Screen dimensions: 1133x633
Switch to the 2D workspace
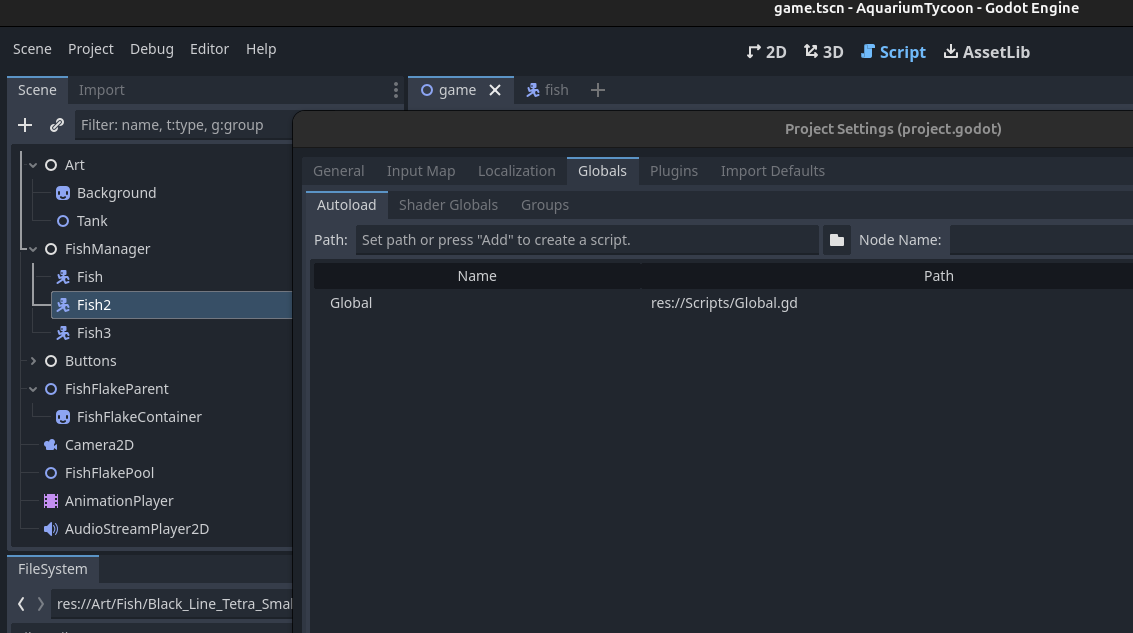[x=766, y=51]
